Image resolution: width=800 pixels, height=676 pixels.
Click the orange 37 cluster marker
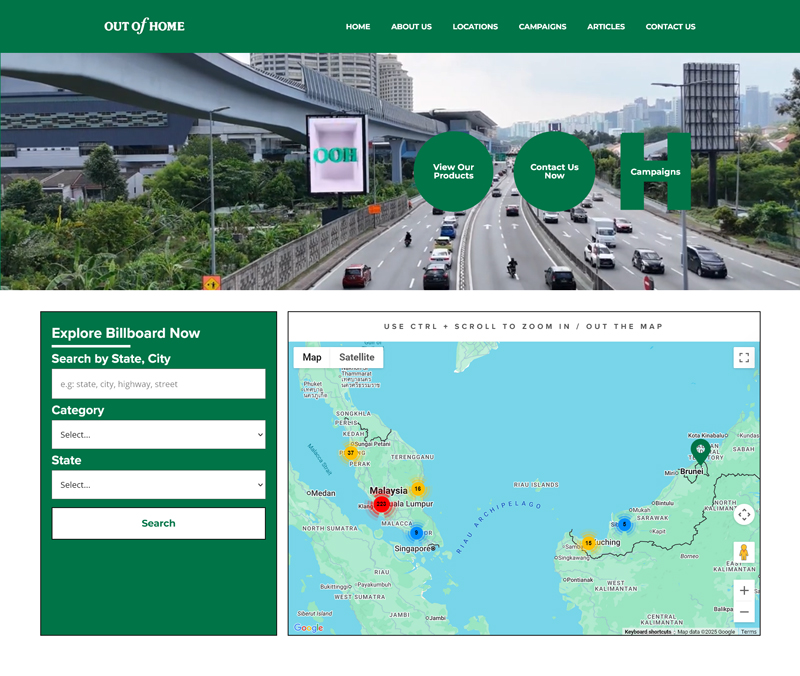click(351, 453)
